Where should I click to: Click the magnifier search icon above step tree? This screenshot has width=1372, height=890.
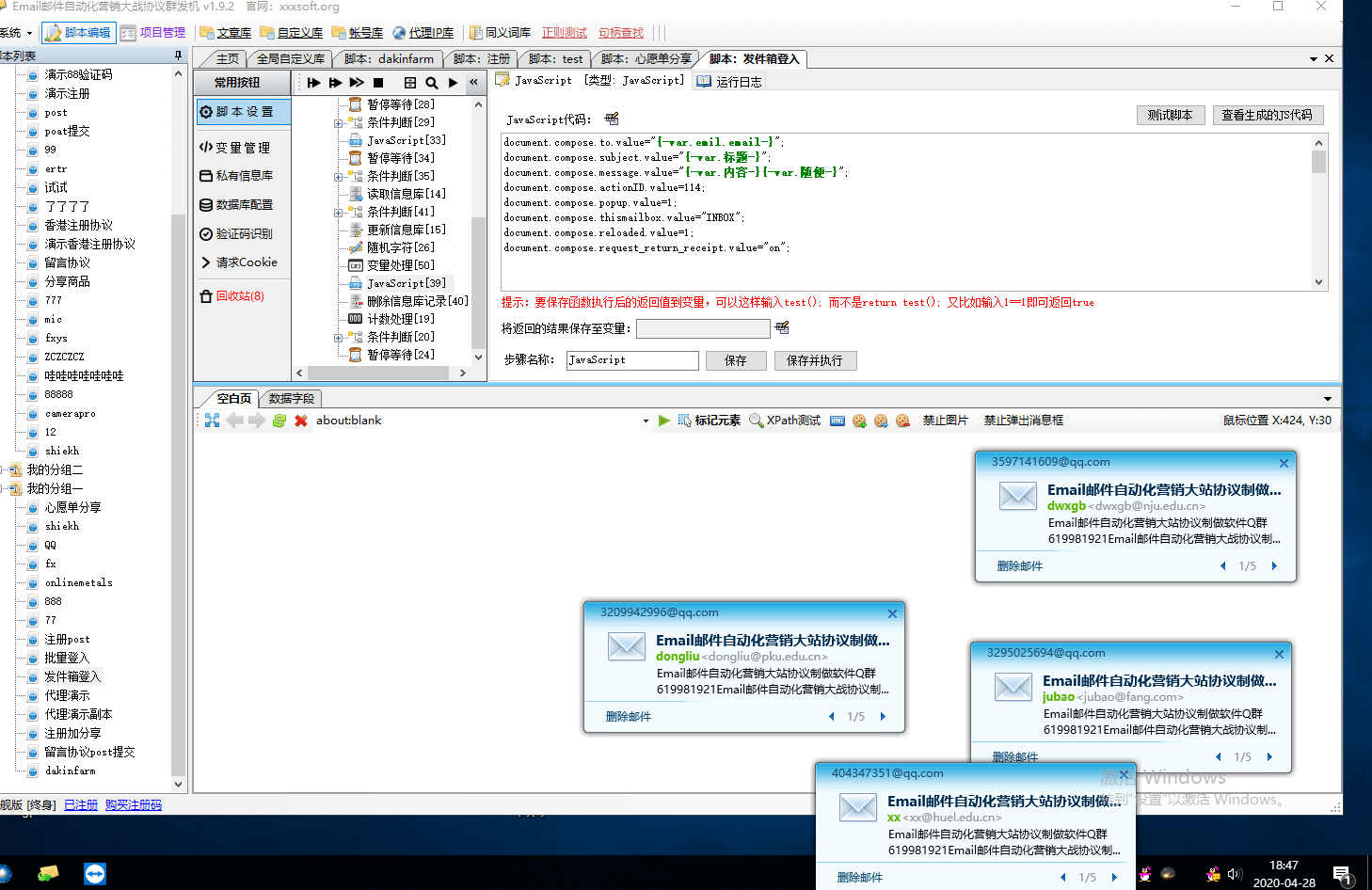pos(431,83)
